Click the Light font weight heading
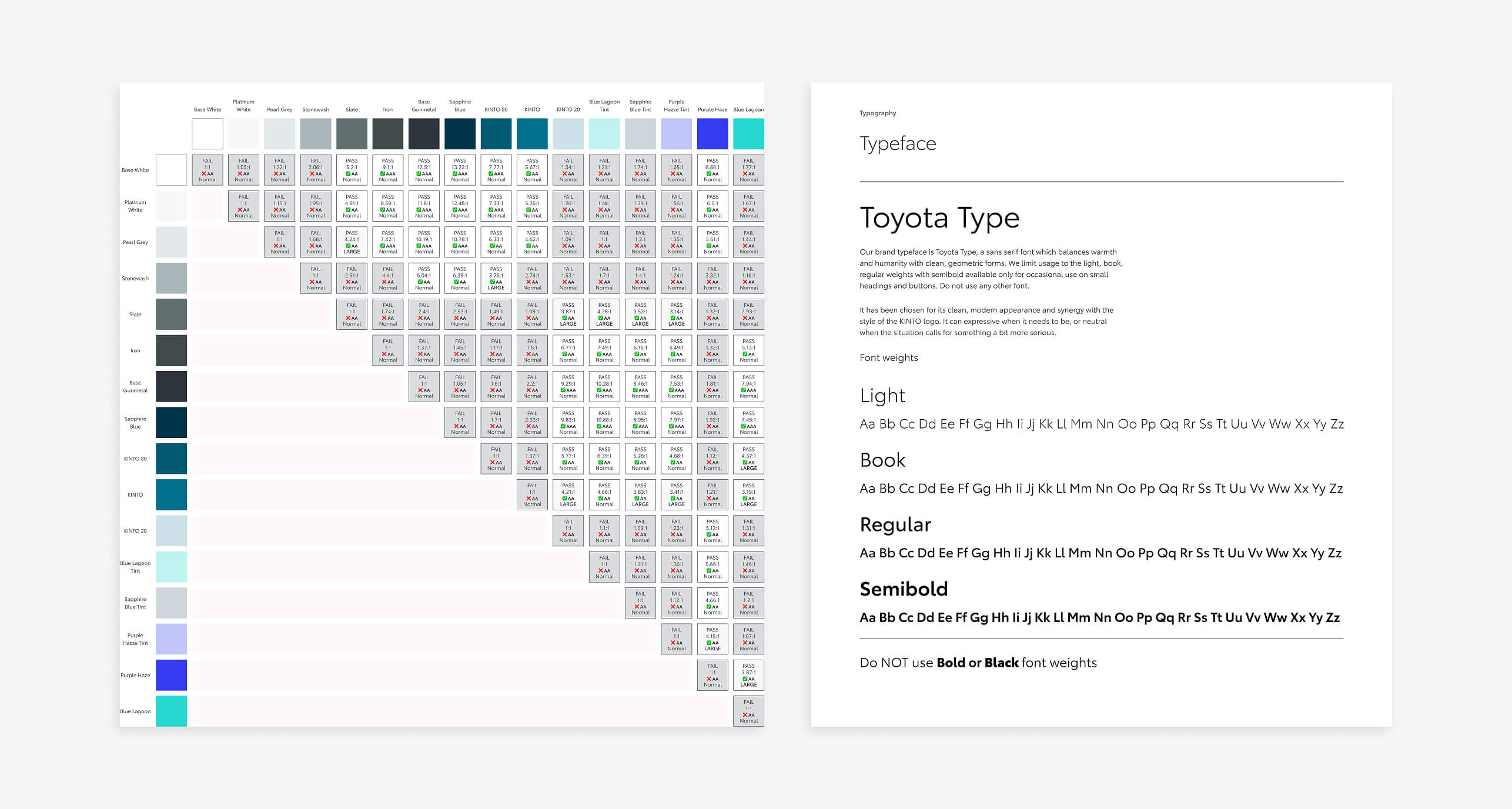Image resolution: width=1512 pixels, height=809 pixels. (x=882, y=396)
